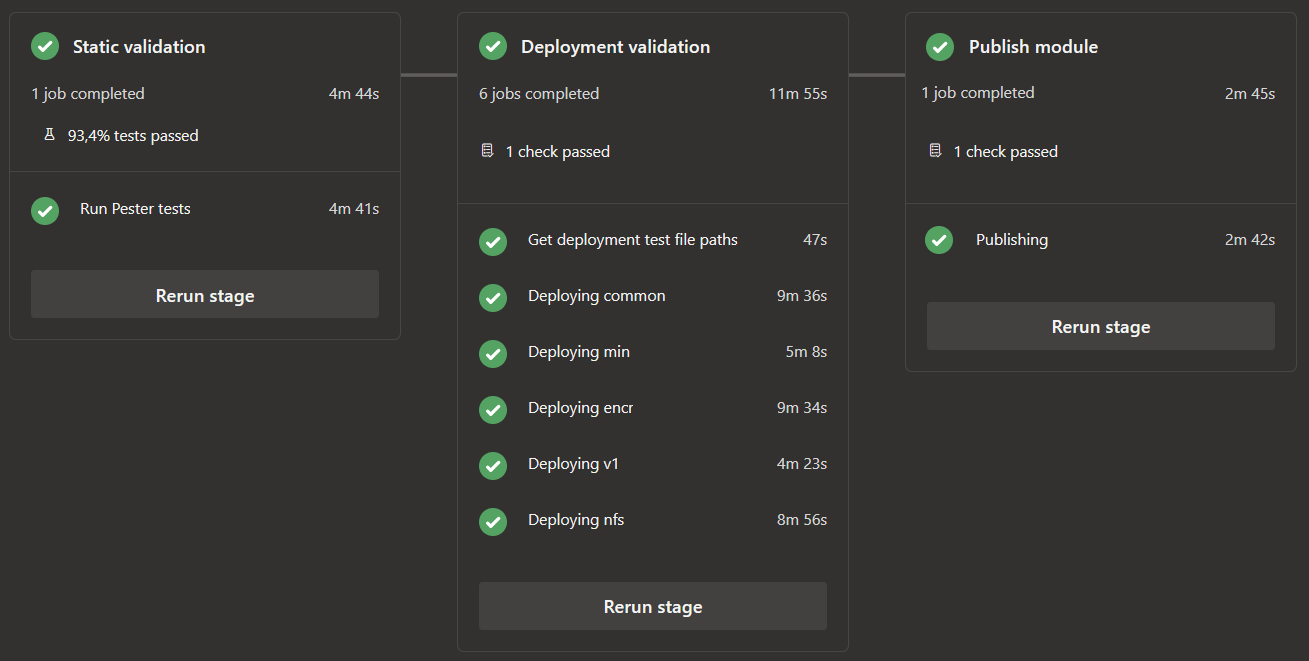Open the Deploying v1 job

[x=573, y=464]
